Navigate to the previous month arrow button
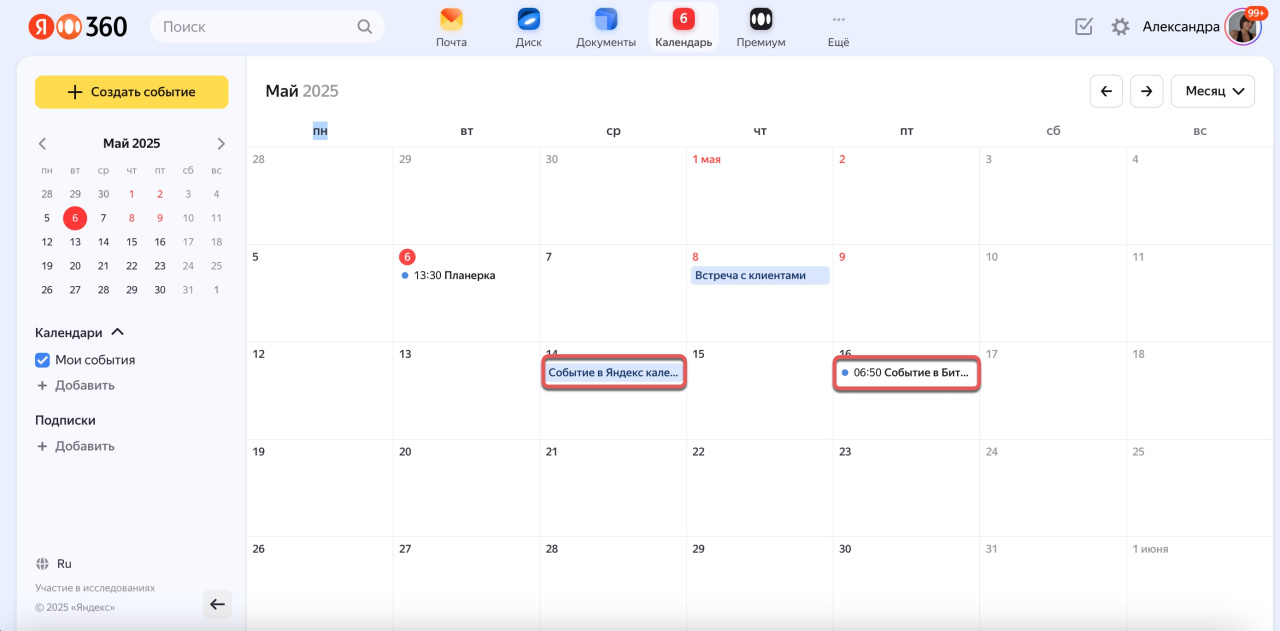The width and height of the screenshot is (1280, 631). pos(1106,91)
